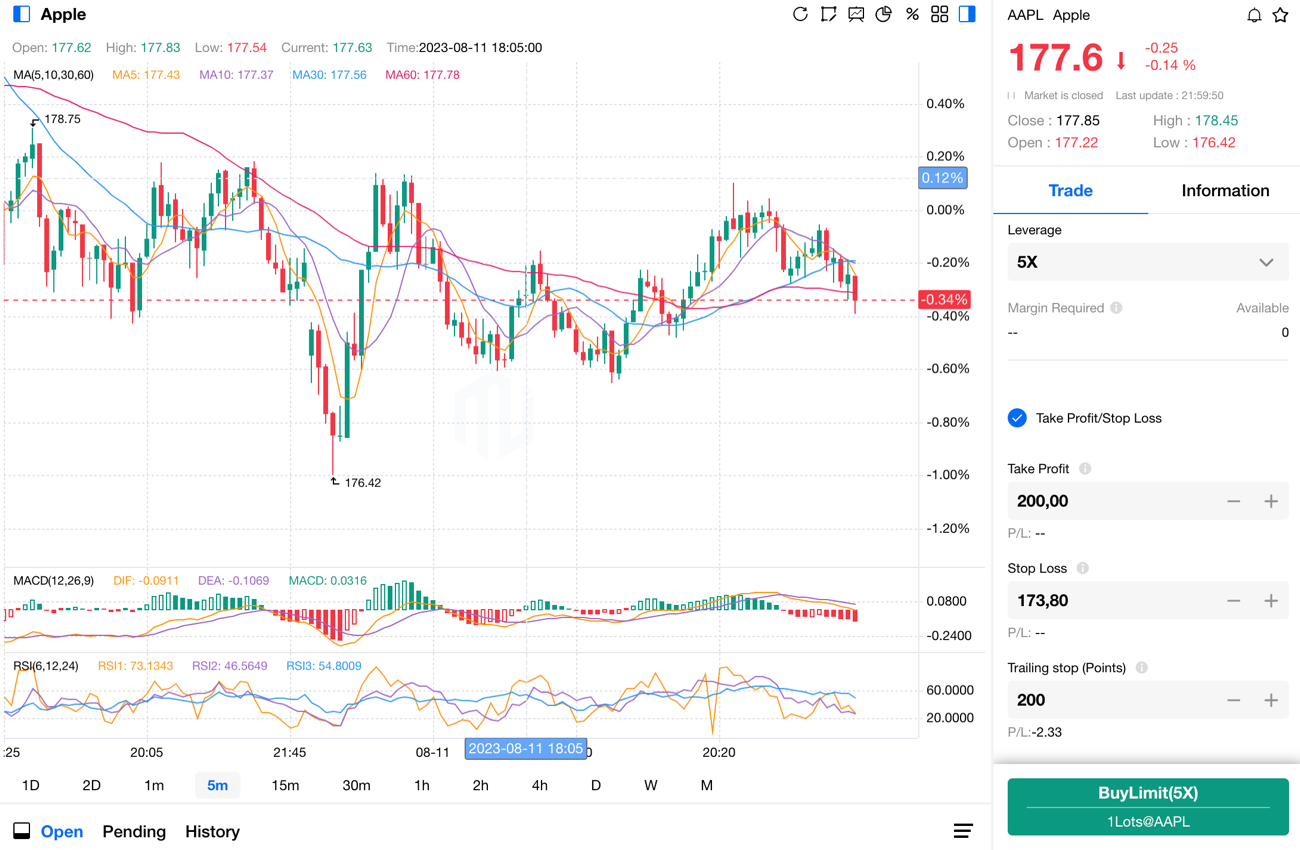This screenshot has height=850, width=1300.
Task: Open the Pending orders tab
Action: 134,831
